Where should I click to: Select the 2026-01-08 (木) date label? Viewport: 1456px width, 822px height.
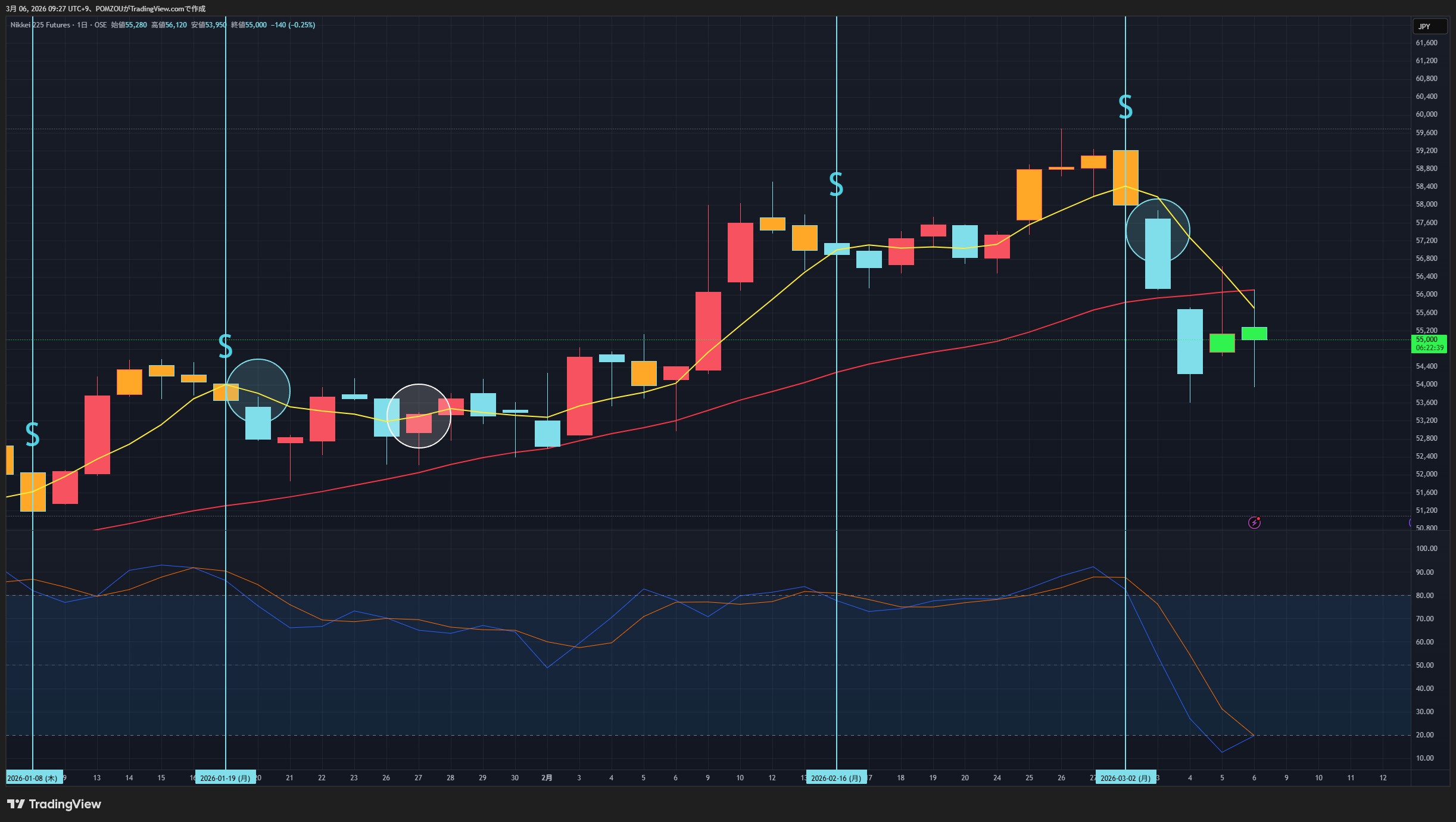(33, 778)
